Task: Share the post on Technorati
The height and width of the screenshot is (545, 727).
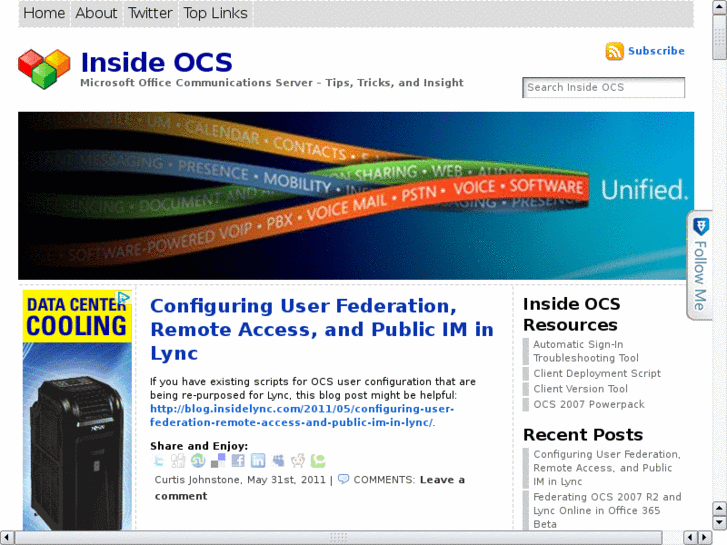Action: pos(318,461)
